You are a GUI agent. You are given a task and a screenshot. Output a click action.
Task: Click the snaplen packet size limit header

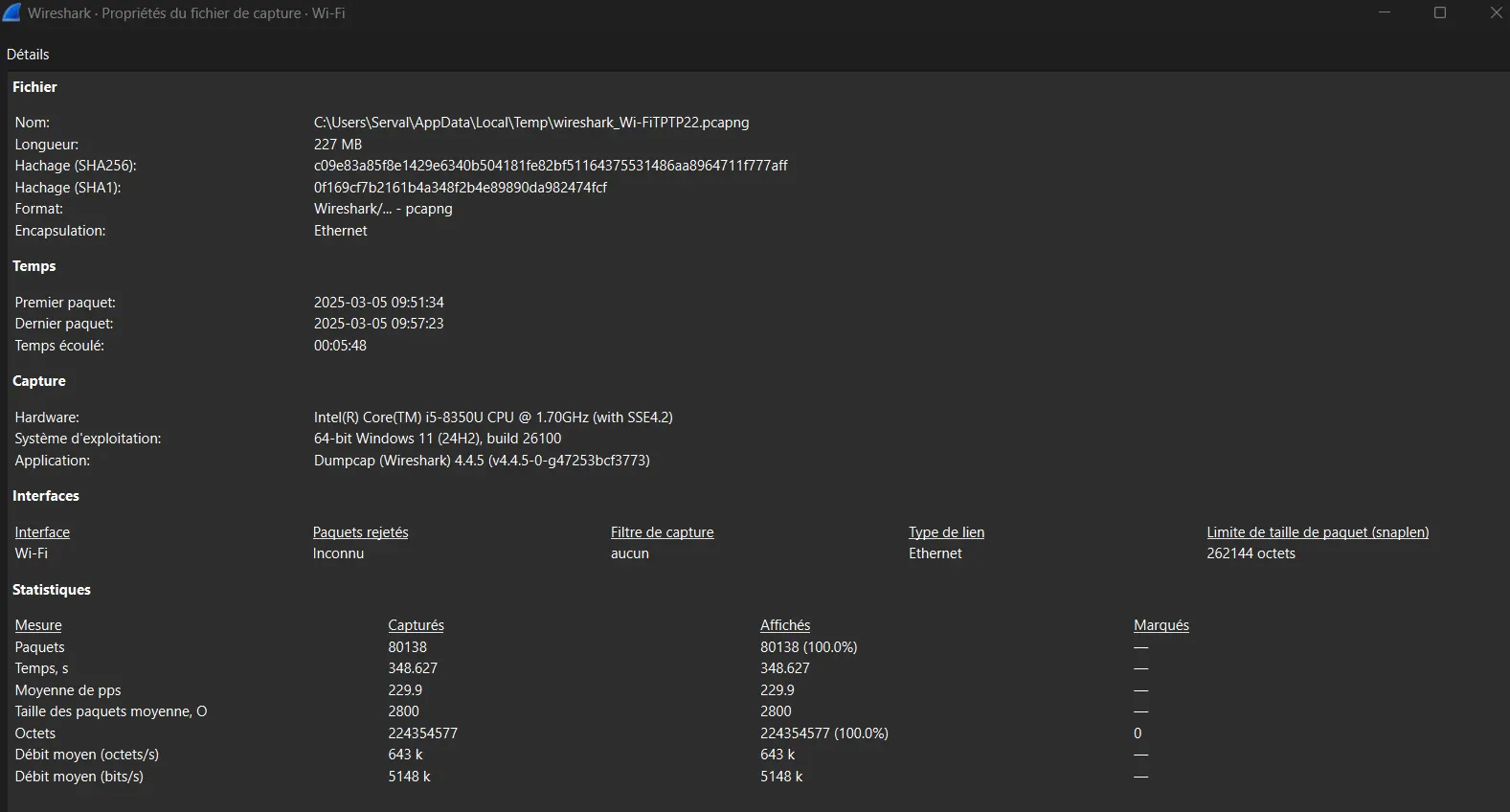(1317, 532)
